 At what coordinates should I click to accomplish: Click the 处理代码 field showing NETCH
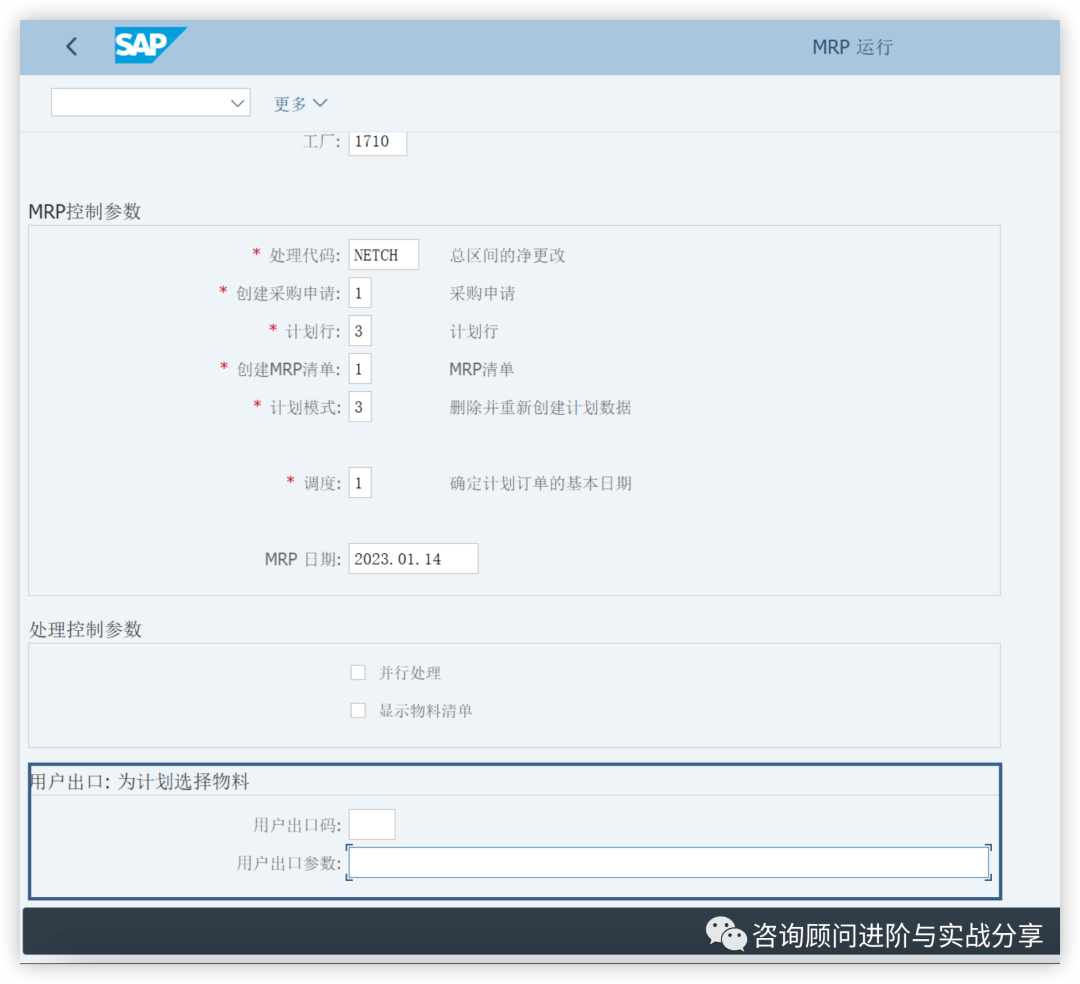[383, 254]
